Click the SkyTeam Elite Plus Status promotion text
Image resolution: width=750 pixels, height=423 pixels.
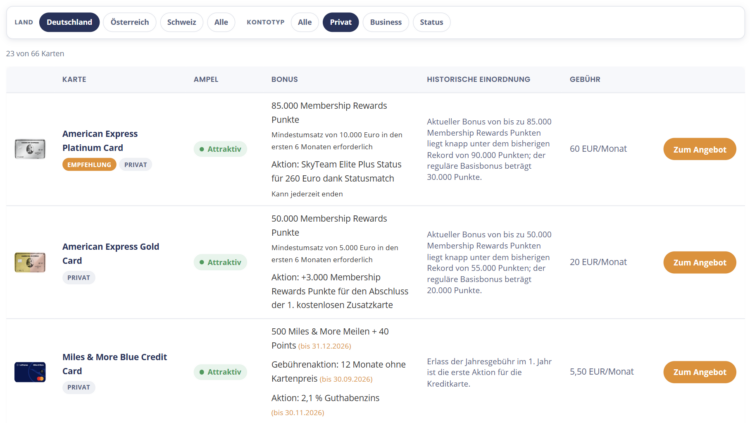[336, 171]
